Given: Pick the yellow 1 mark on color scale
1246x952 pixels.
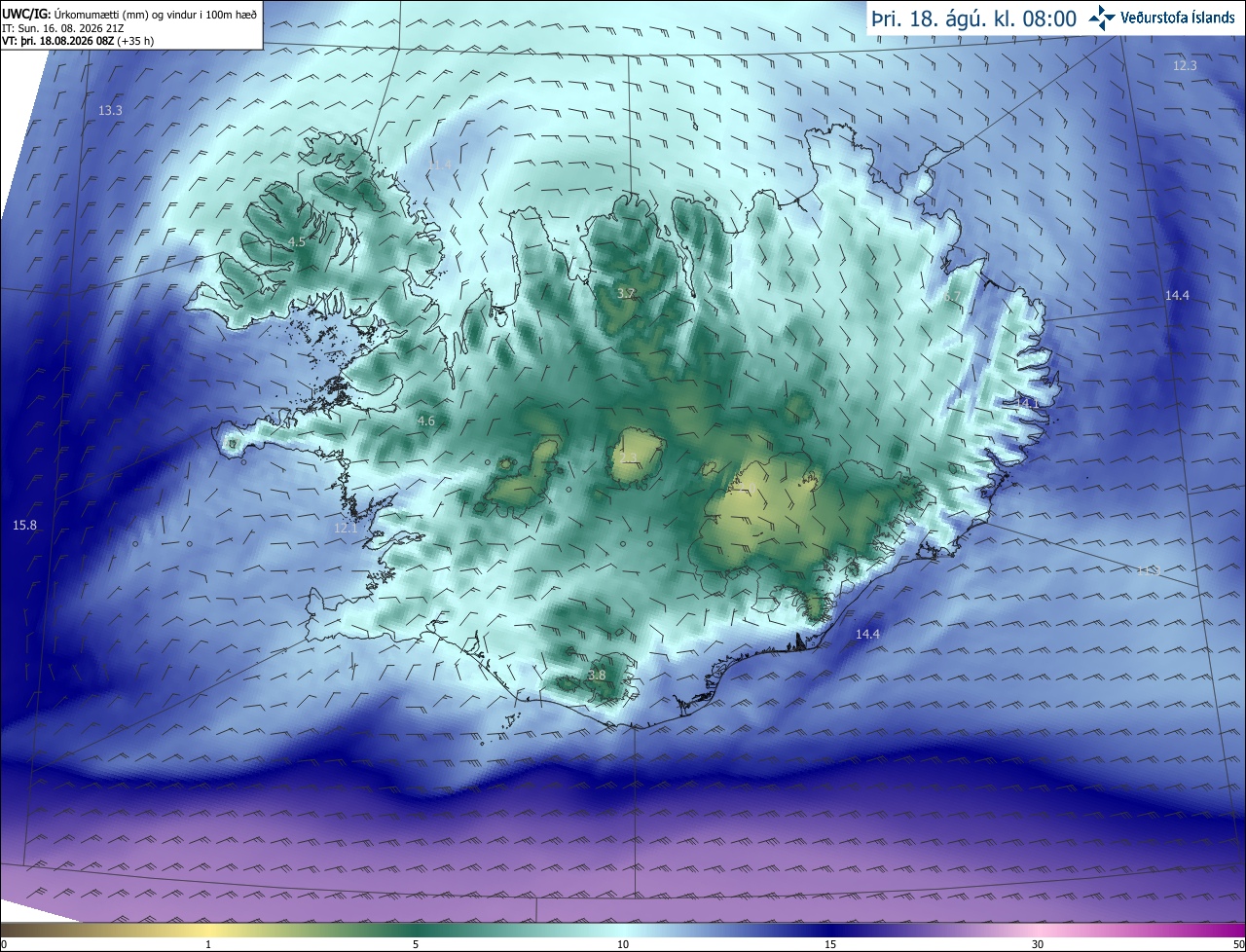Looking at the screenshot, I should coord(208,944).
